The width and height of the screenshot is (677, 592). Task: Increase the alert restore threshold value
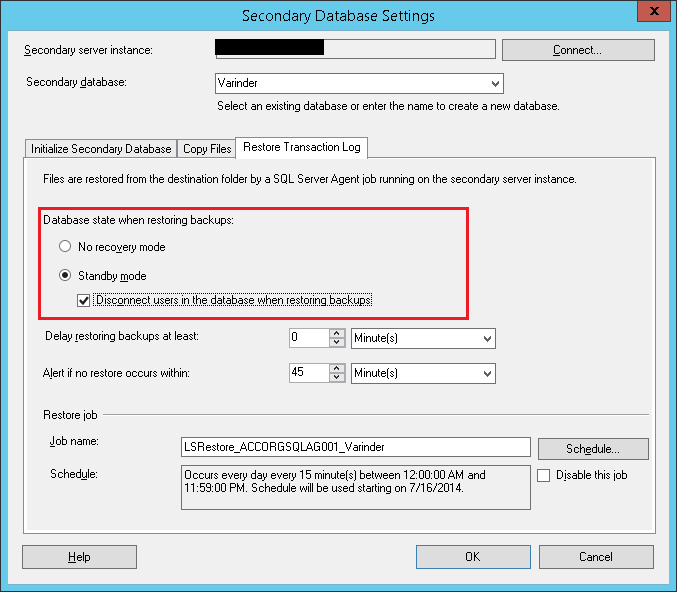337,367
